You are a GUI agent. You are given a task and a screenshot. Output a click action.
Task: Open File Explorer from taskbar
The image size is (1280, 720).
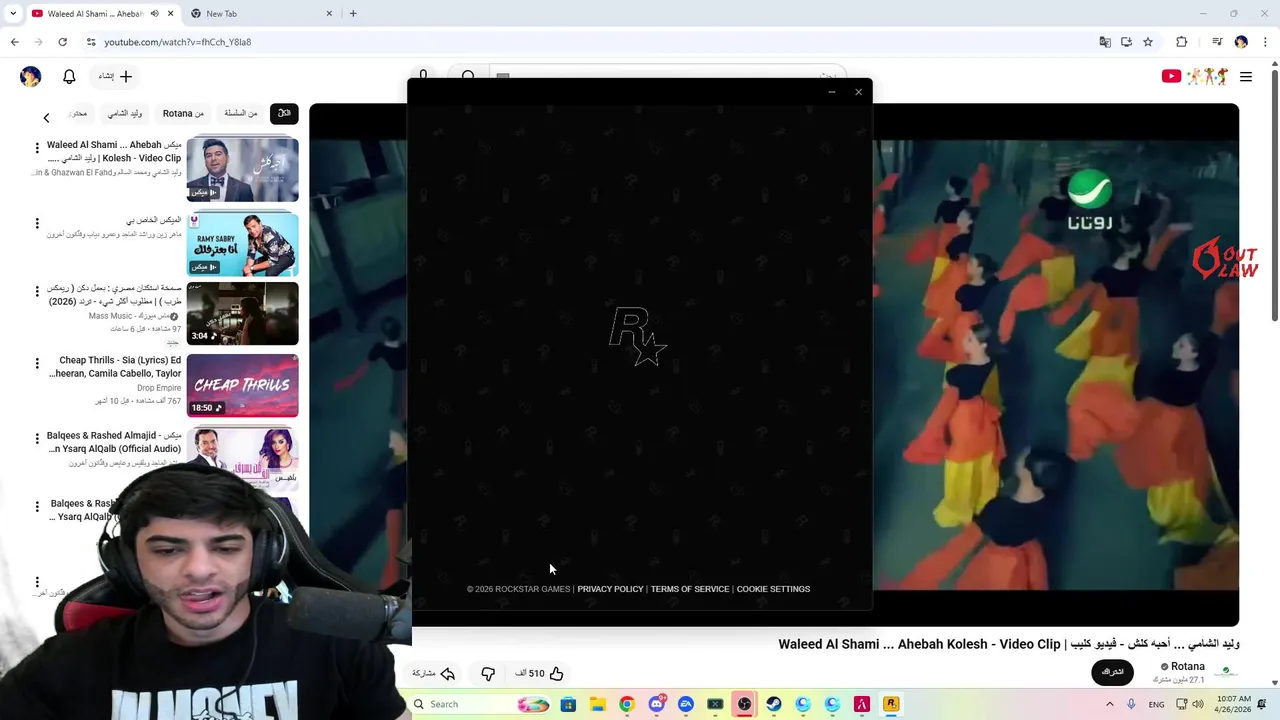point(597,704)
